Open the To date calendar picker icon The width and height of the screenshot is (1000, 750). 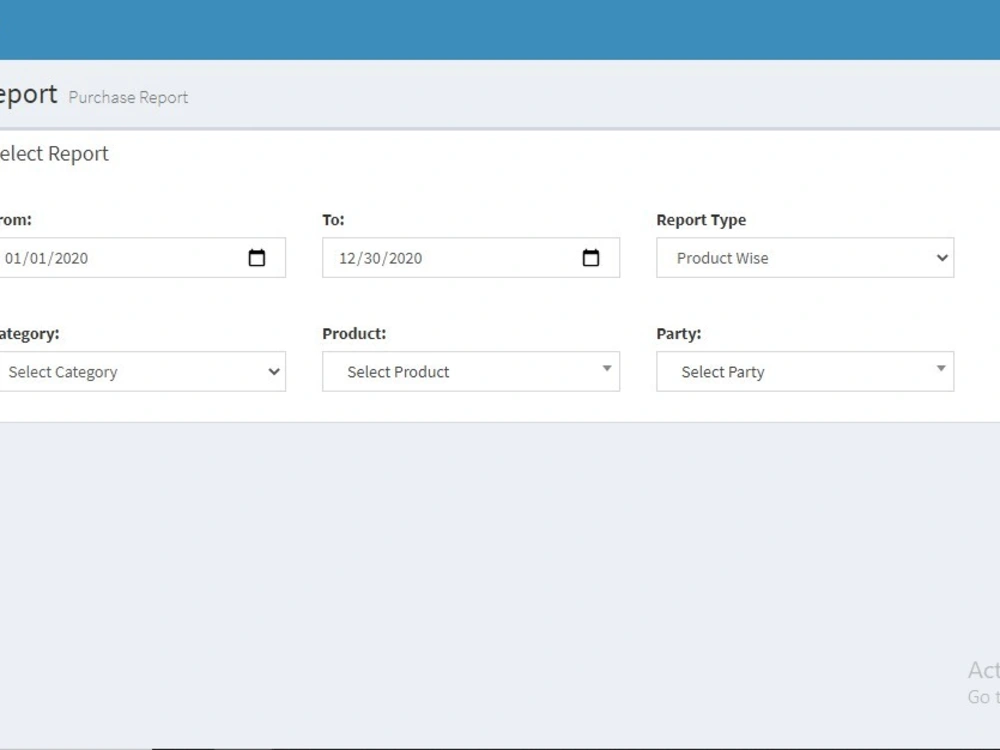[x=591, y=258]
